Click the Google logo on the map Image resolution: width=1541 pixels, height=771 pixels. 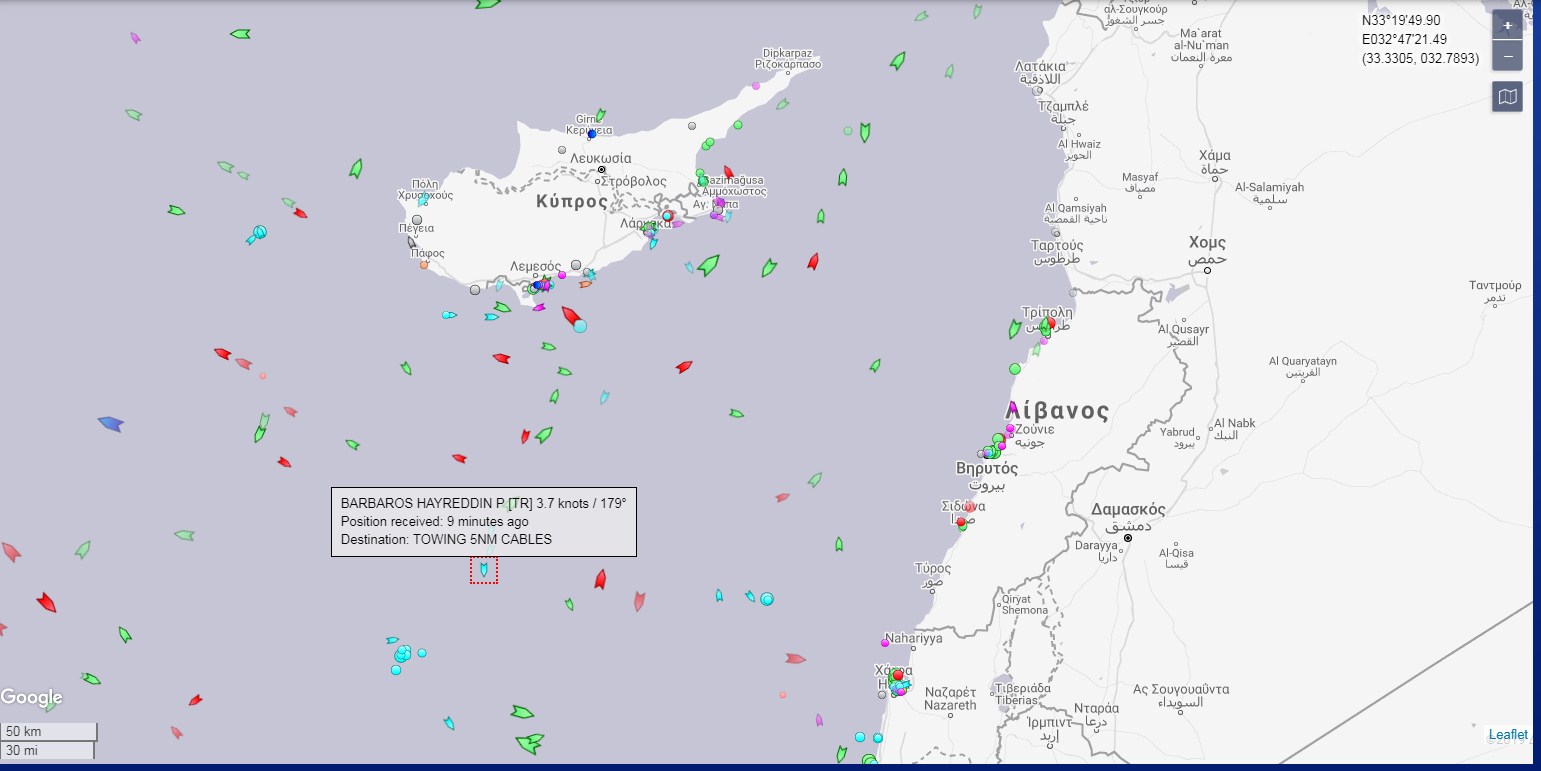point(31,697)
